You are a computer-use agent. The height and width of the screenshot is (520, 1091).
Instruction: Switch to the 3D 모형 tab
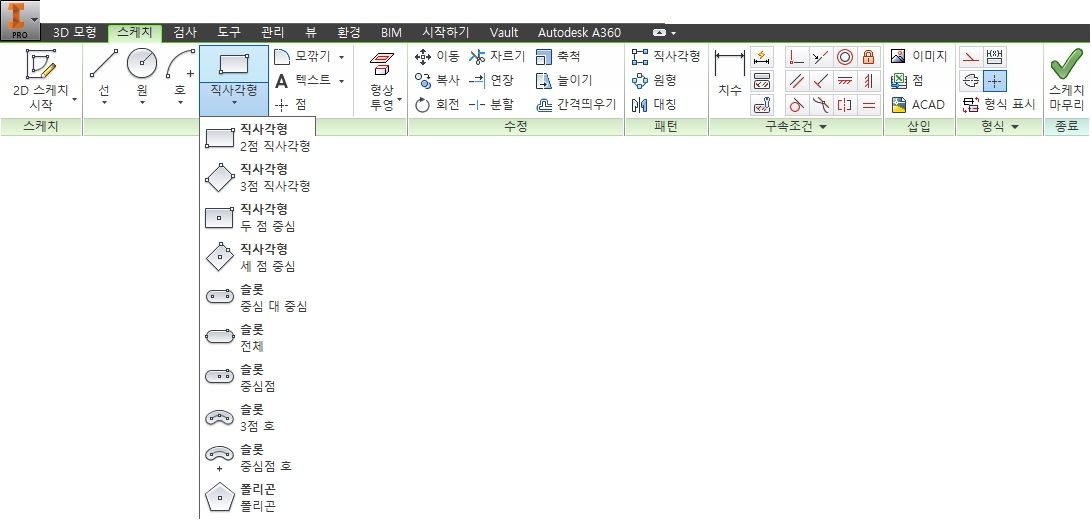pyautogui.click(x=75, y=33)
